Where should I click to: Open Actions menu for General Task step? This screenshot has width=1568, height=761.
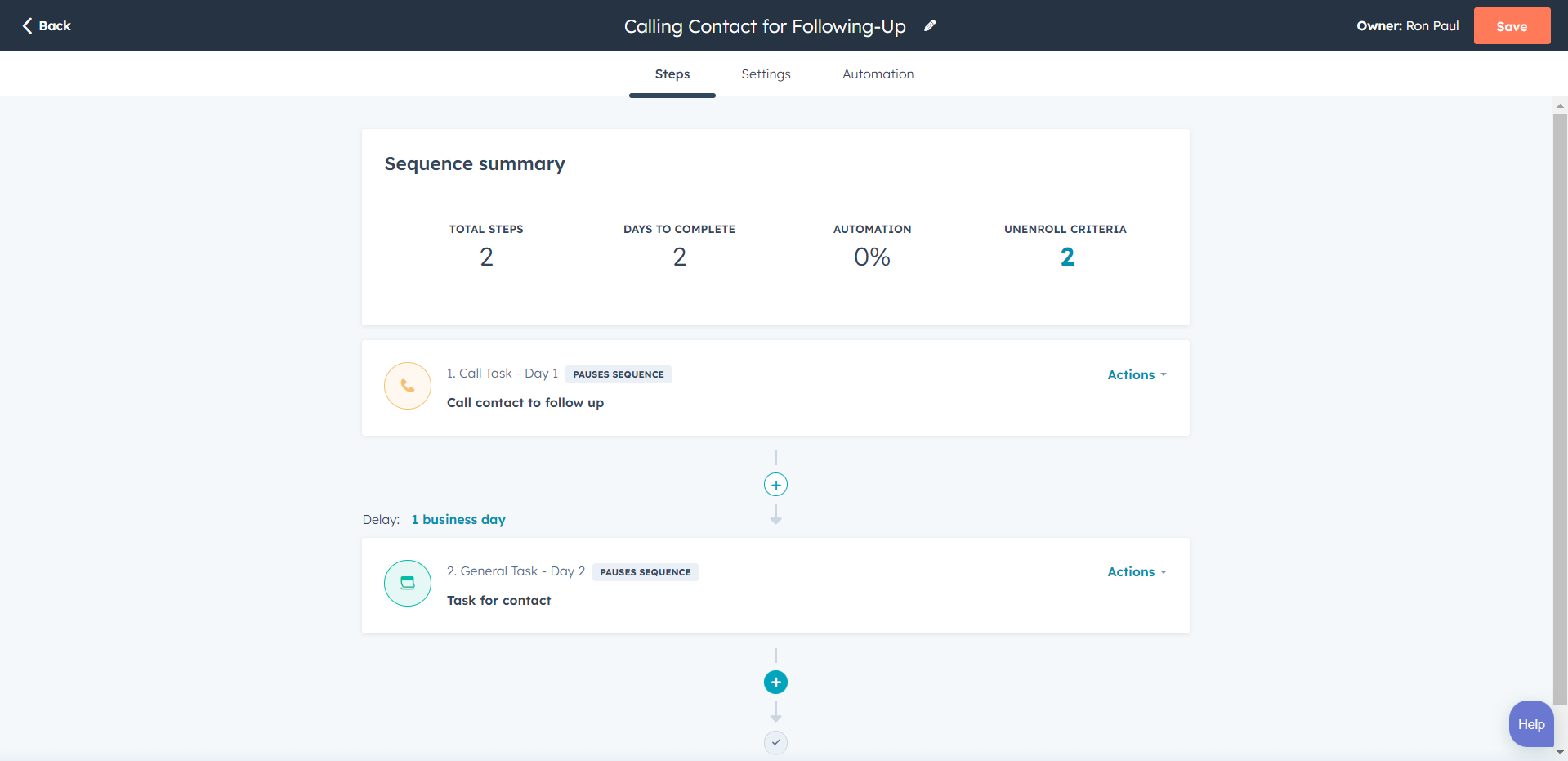tap(1136, 571)
